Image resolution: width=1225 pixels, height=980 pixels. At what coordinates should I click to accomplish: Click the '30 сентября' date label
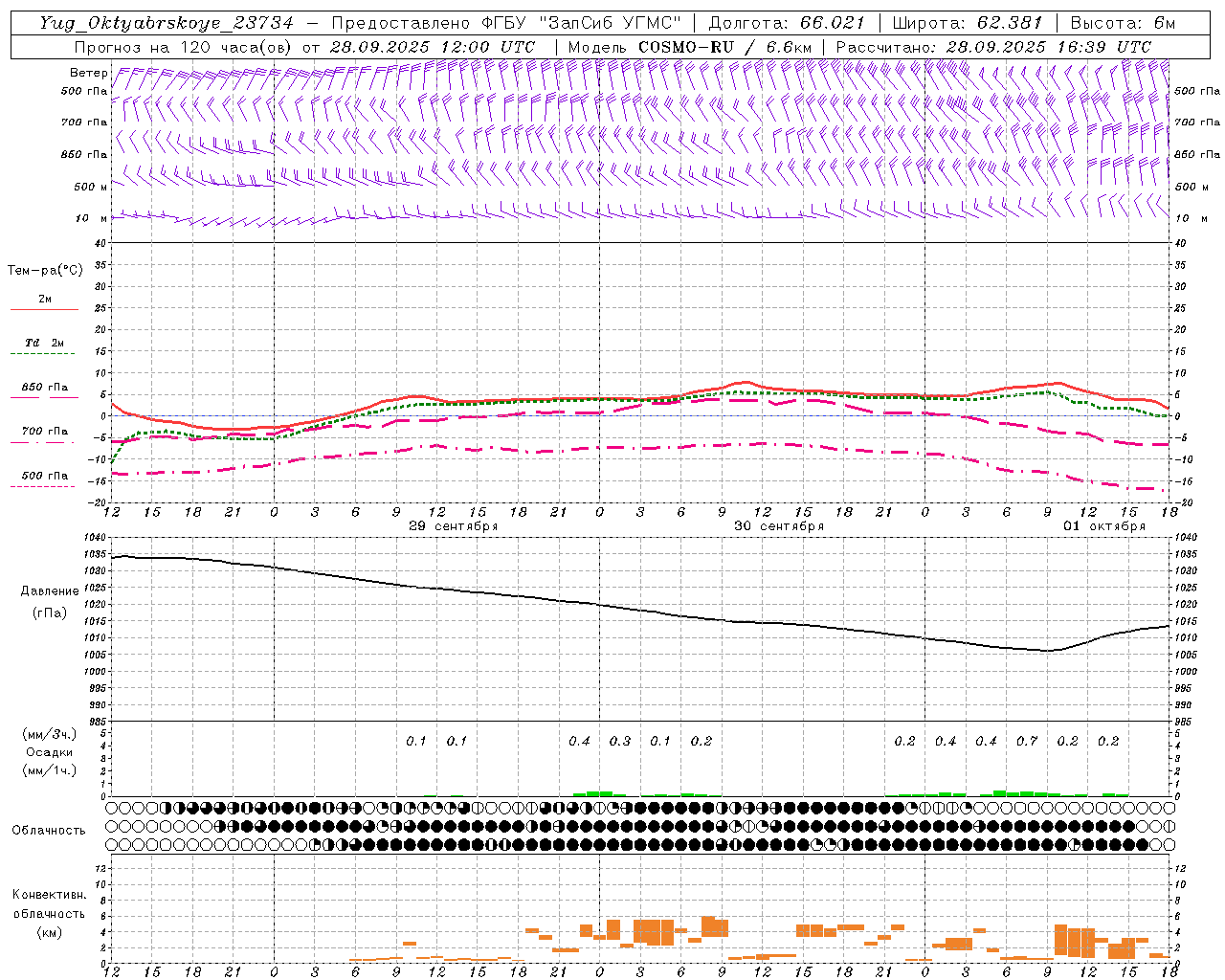779,526
